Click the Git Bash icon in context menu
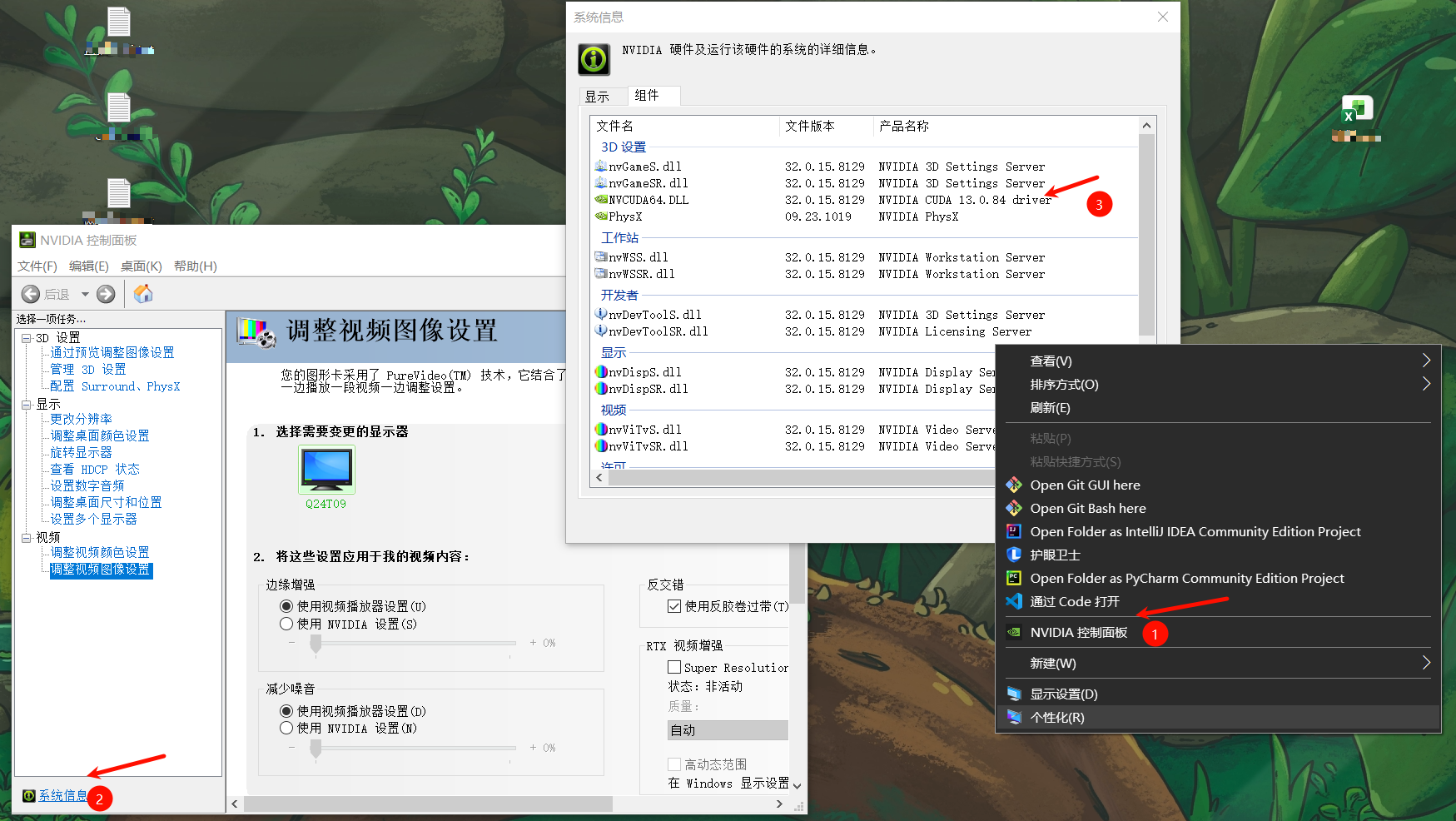The width and height of the screenshot is (1456, 821). tap(1014, 508)
